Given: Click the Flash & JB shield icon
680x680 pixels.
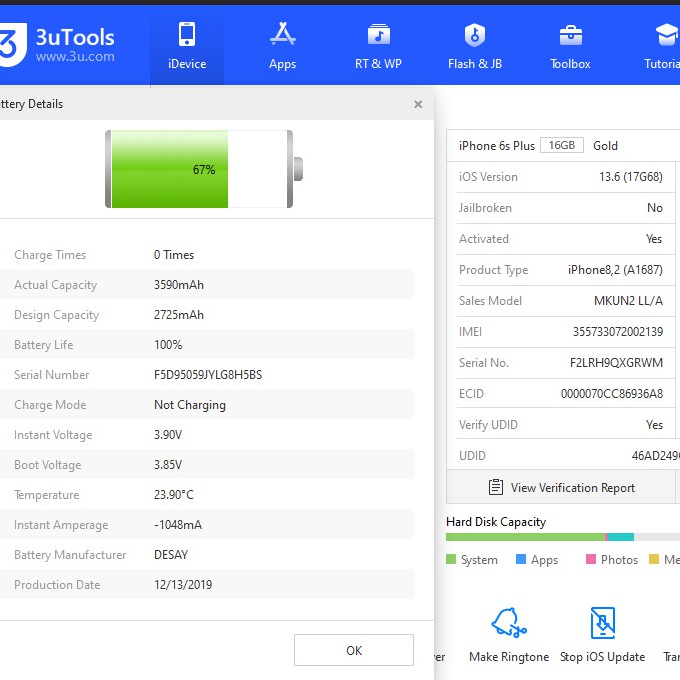Looking at the screenshot, I should (475, 35).
